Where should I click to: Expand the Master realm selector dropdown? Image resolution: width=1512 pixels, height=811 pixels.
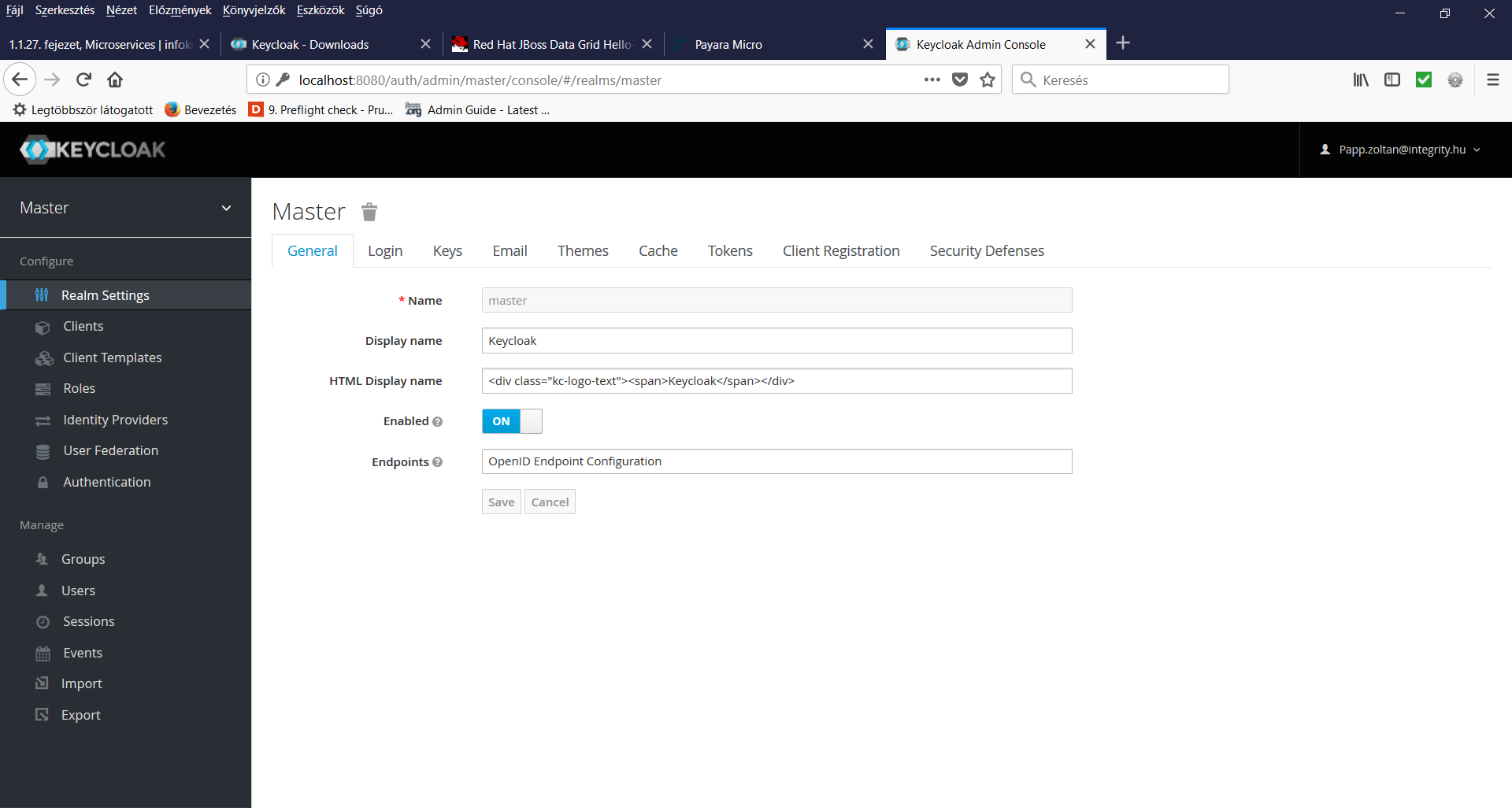click(126, 208)
